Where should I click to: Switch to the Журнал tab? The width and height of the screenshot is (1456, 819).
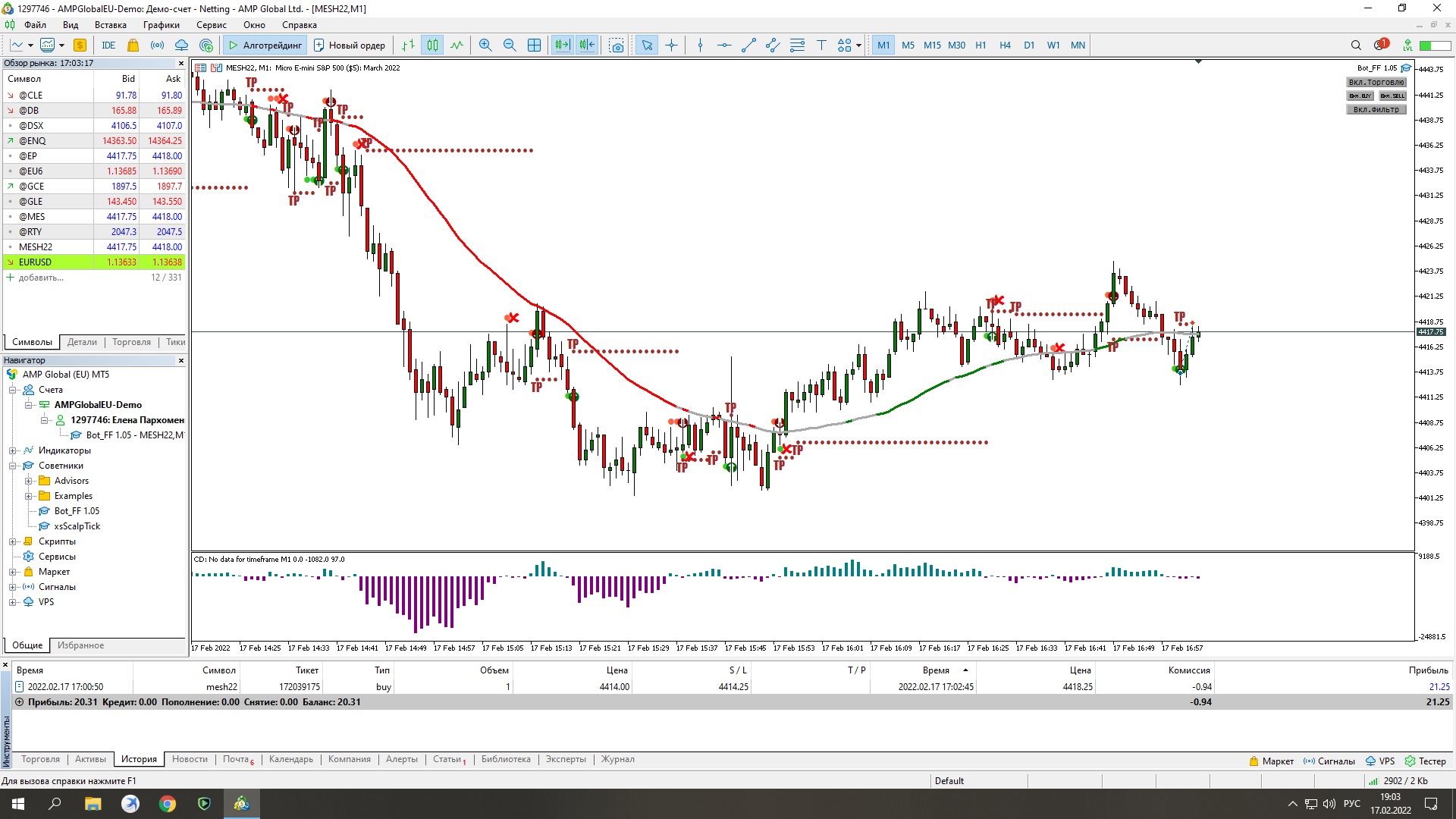[x=617, y=759]
